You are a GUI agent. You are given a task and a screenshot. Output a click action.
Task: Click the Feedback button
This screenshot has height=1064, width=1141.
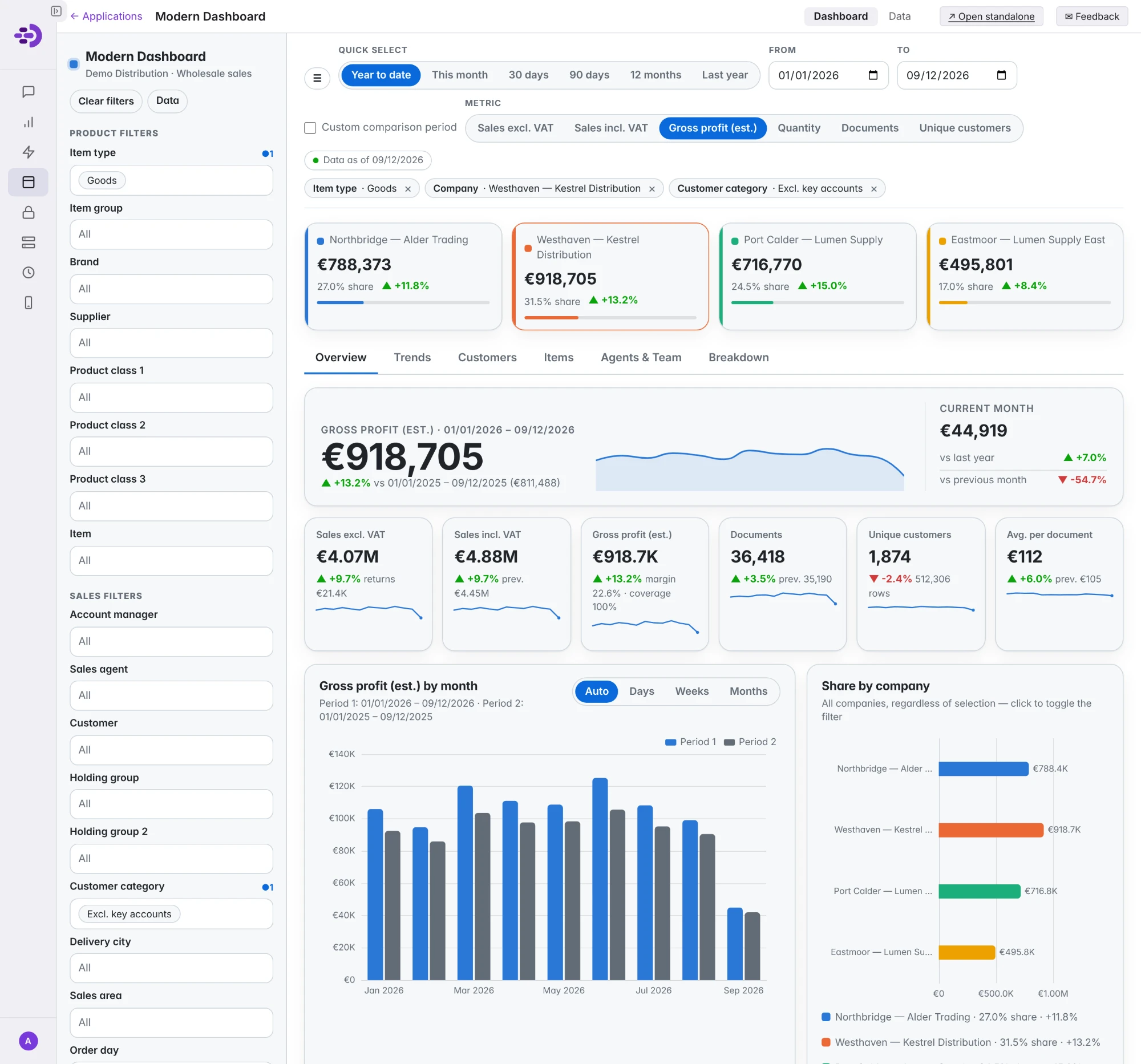(x=1091, y=16)
